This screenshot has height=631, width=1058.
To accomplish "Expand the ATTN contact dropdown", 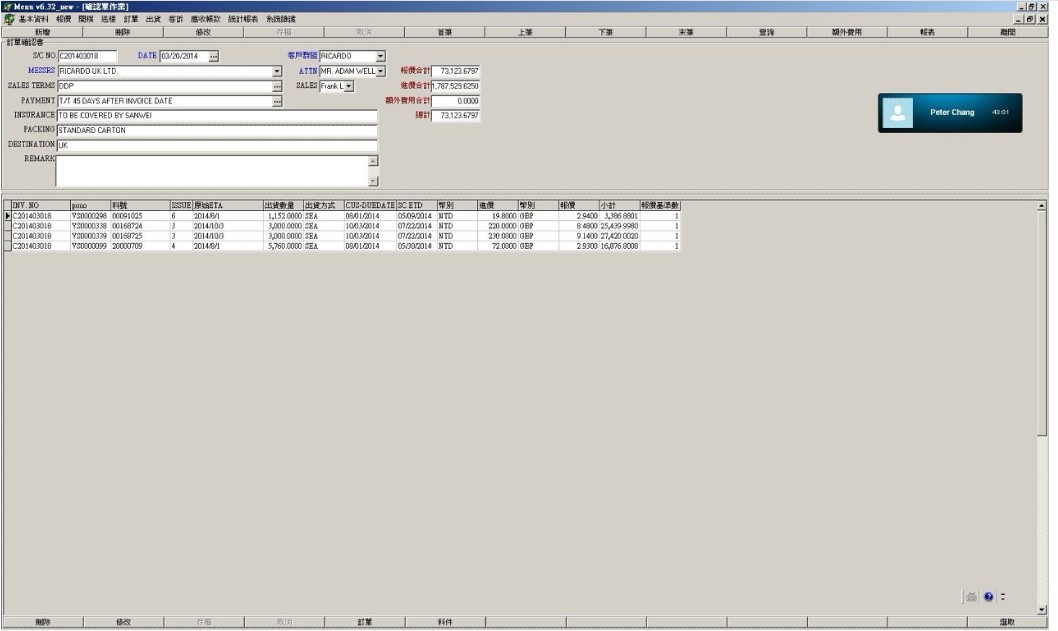I will click(381, 71).
